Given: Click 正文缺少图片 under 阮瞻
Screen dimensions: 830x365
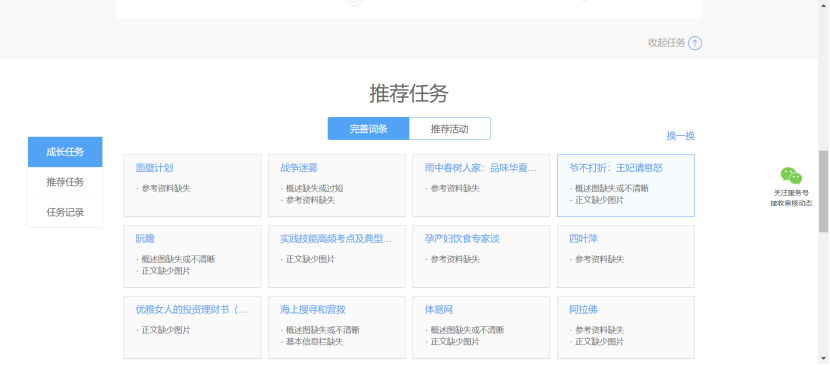Looking at the screenshot, I should pyautogui.click(x=166, y=271).
